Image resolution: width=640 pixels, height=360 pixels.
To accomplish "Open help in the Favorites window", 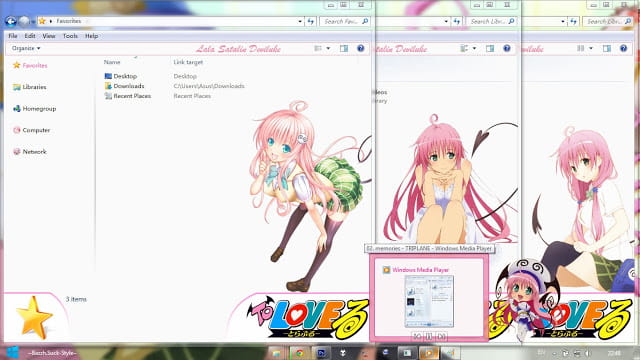I will pos(361,48).
